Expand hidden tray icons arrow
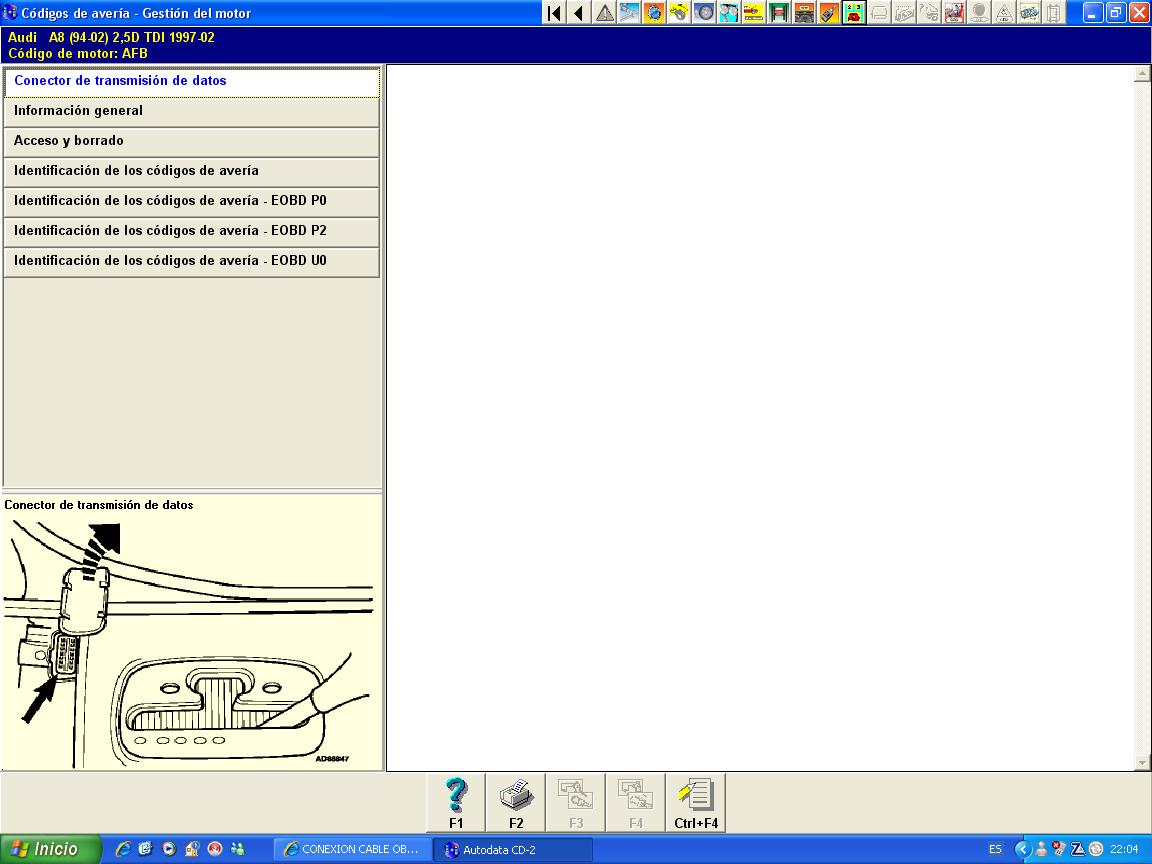Image resolution: width=1152 pixels, height=864 pixels. (x=1022, y=849)
